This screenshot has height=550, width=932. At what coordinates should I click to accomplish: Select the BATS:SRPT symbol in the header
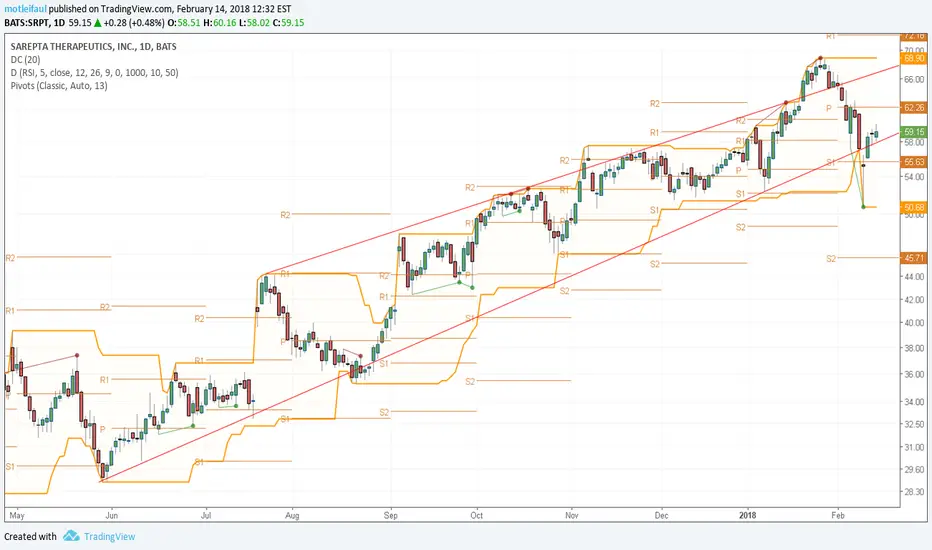point(26,23)
